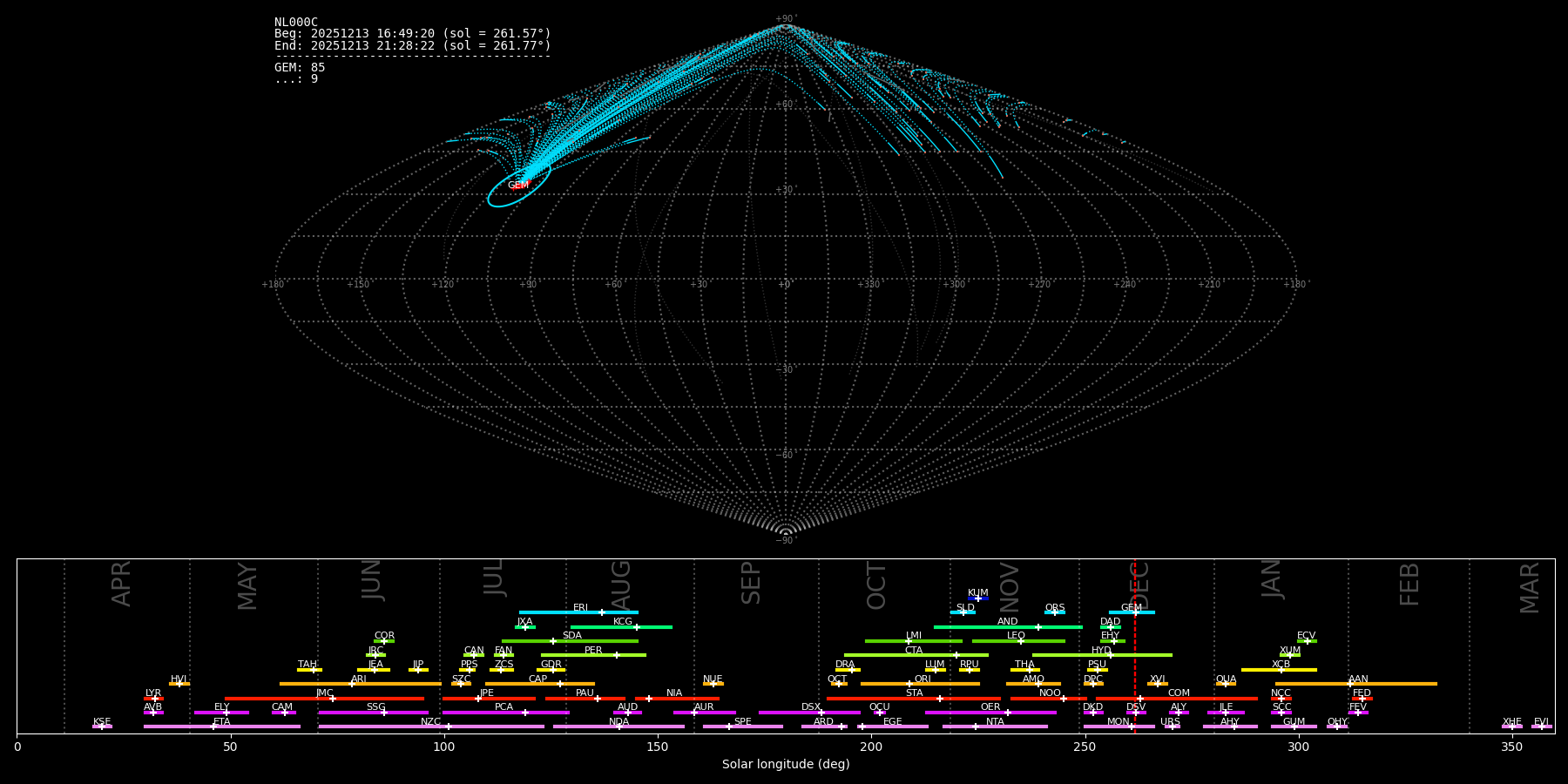
Task: Click the DRA shower label
Action: 845,665
